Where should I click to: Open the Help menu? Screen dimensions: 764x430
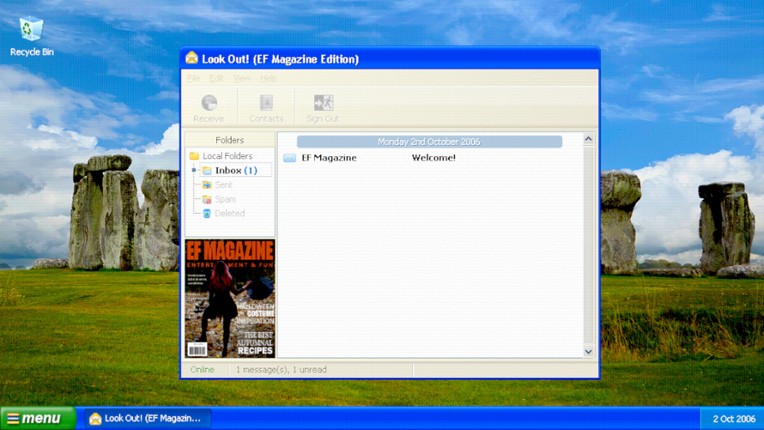[268, 78]
